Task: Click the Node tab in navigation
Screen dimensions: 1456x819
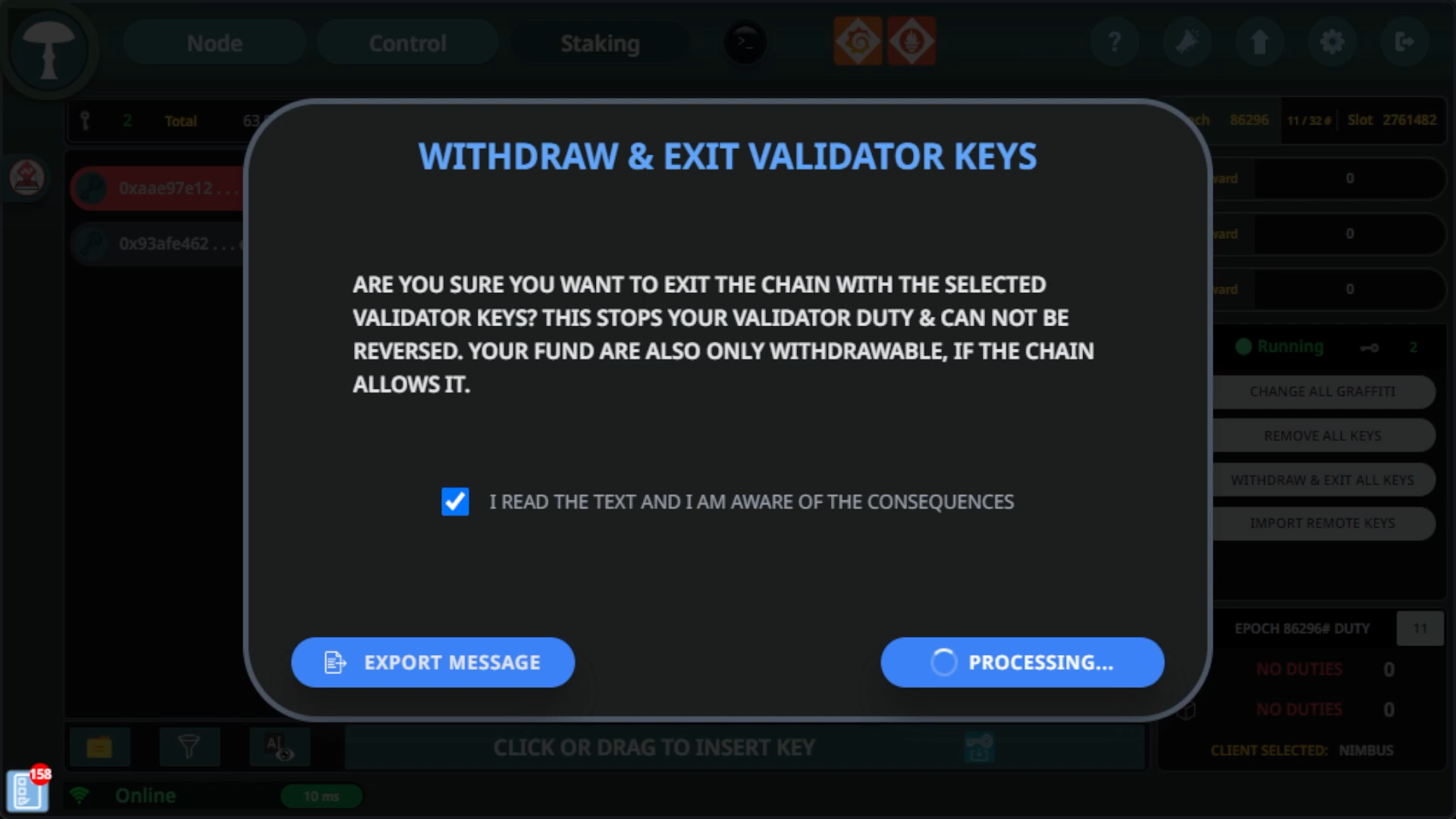Action: (x=214, y=43)
